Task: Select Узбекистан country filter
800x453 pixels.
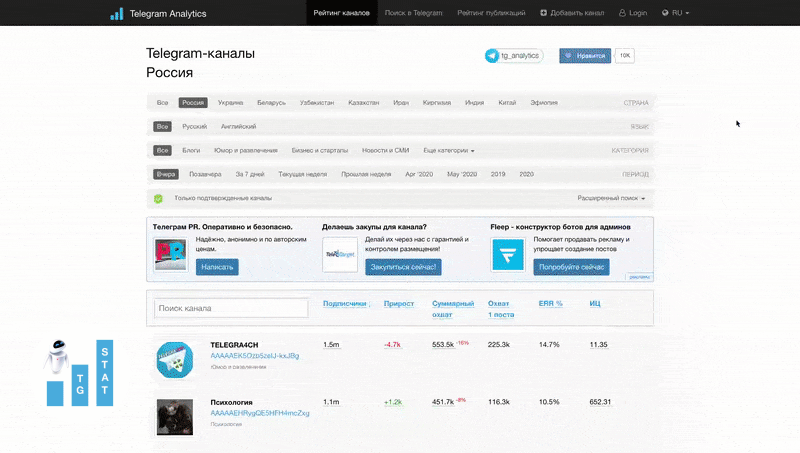Action: point(317,103)
